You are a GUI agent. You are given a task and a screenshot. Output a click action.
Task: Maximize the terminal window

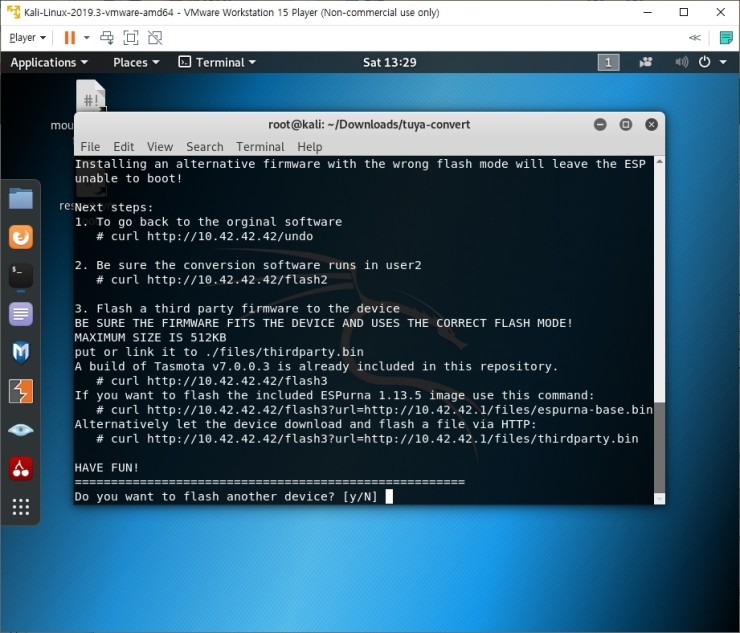pyautogui.click(x=626, y=125)
